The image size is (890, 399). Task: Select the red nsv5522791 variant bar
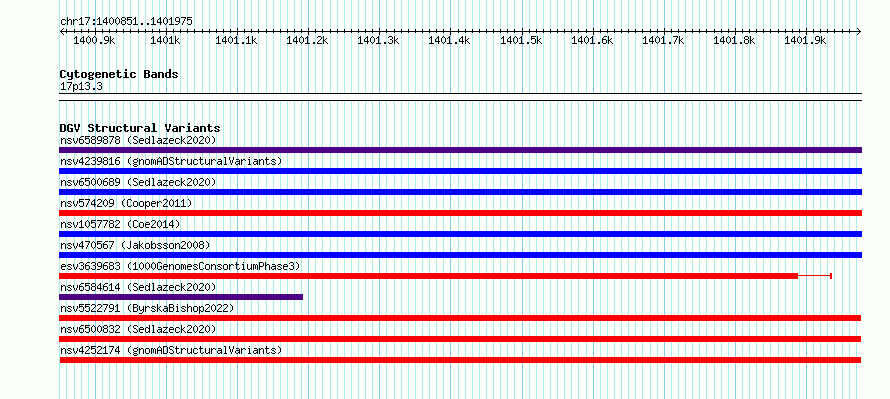tap(460, 318)
